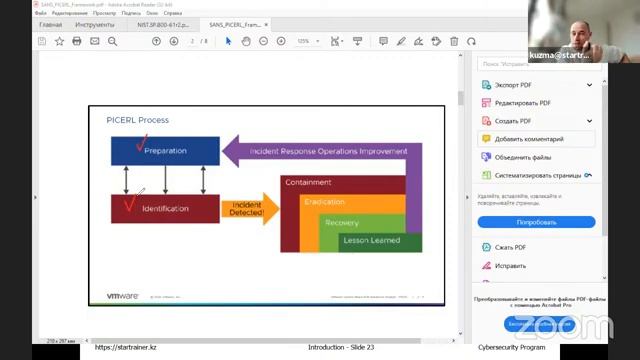The width and height of the screenshot is (640, 360).
Task: Switch to the NIST.SP.800-61r2 document tab
Action: (163, 25)
